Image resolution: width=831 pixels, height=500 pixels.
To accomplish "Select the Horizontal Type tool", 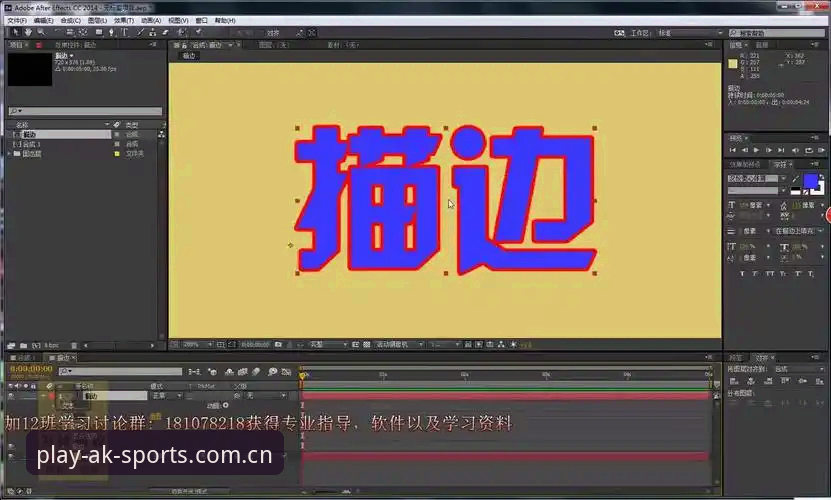I will 125,32.
